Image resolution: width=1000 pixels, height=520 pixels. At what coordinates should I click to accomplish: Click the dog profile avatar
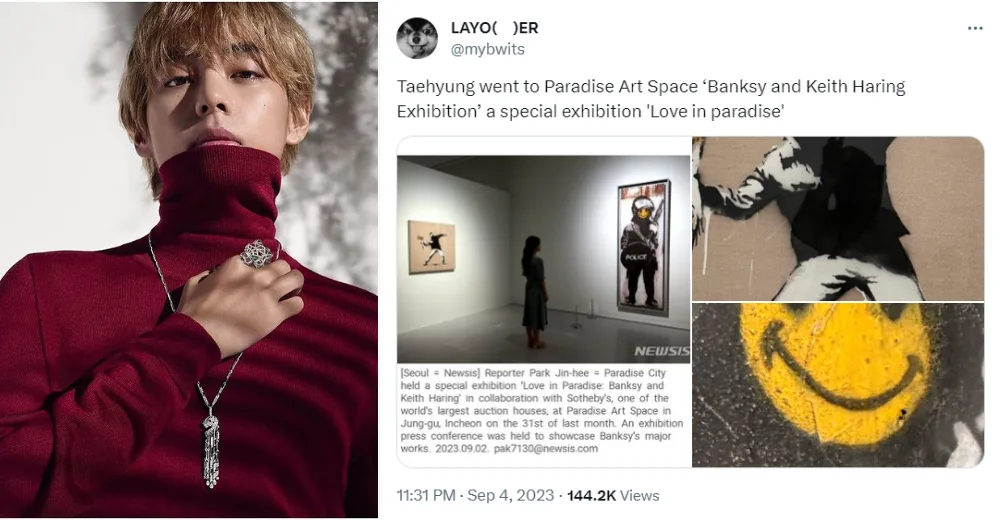click(x=417, y=38)
